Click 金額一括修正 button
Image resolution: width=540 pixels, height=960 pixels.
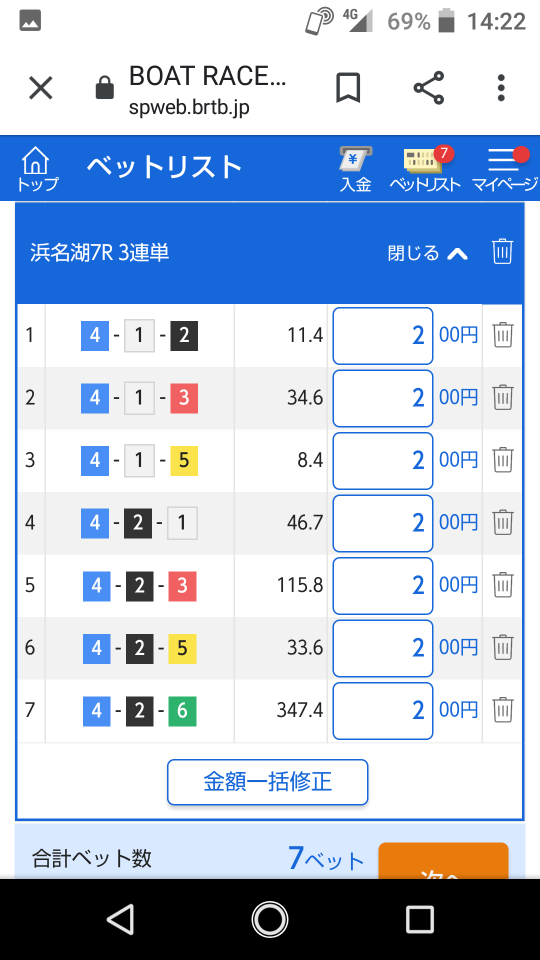point(268,782)
